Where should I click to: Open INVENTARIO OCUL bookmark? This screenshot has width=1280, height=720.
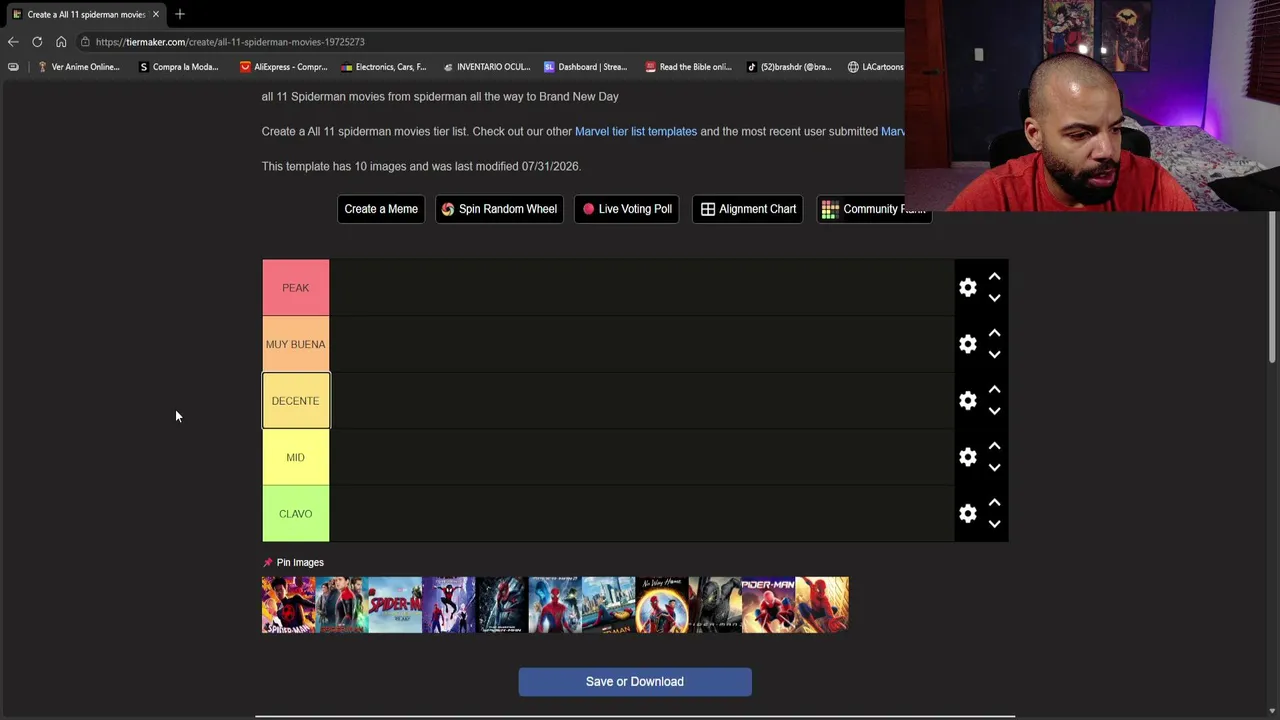click(x=486, y=67)
